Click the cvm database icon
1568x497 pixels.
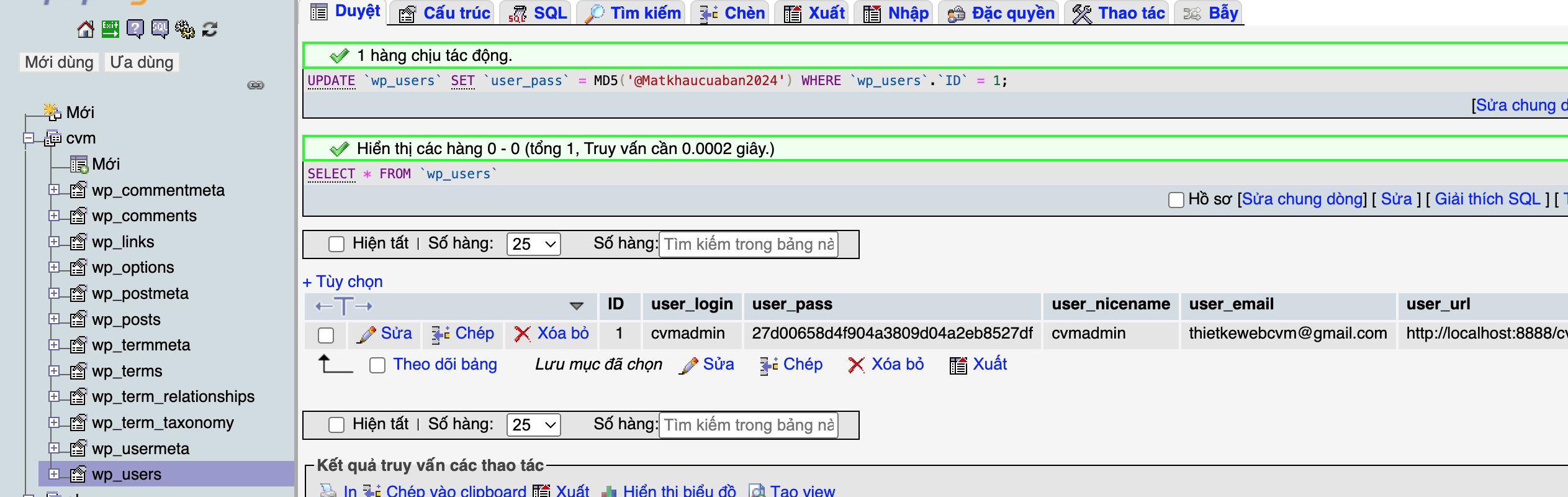53,138
